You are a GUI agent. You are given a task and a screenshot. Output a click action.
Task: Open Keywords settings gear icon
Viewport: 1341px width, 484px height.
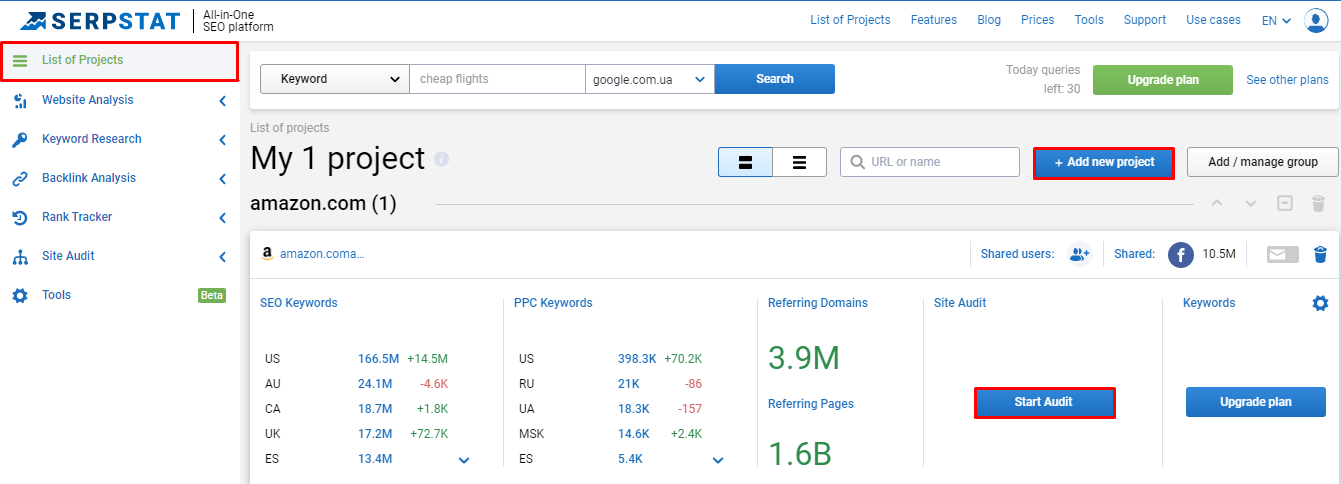(1320, 303)
